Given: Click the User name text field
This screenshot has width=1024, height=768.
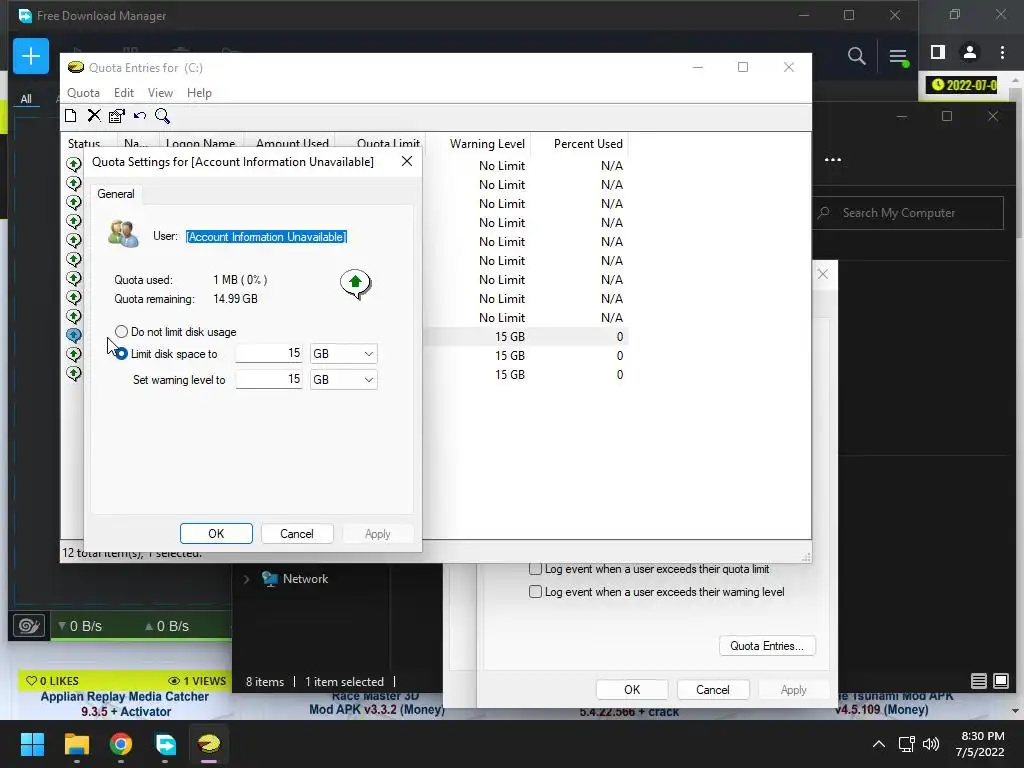Looking at the screenshot, I should [266, 236].
